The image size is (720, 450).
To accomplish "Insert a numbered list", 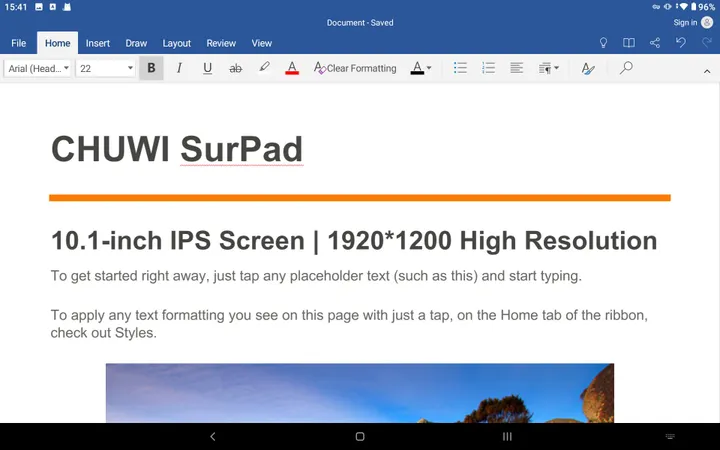I will [489, 68].
